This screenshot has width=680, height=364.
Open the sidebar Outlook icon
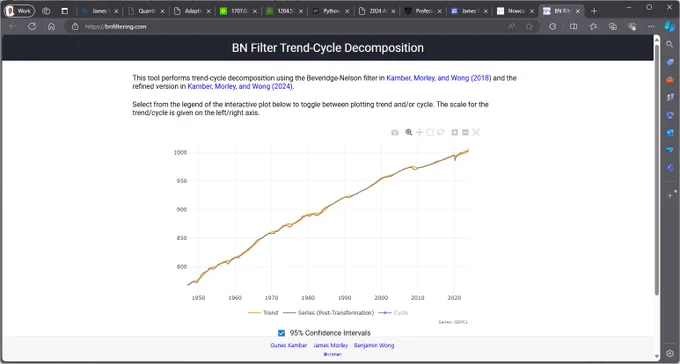670,132
